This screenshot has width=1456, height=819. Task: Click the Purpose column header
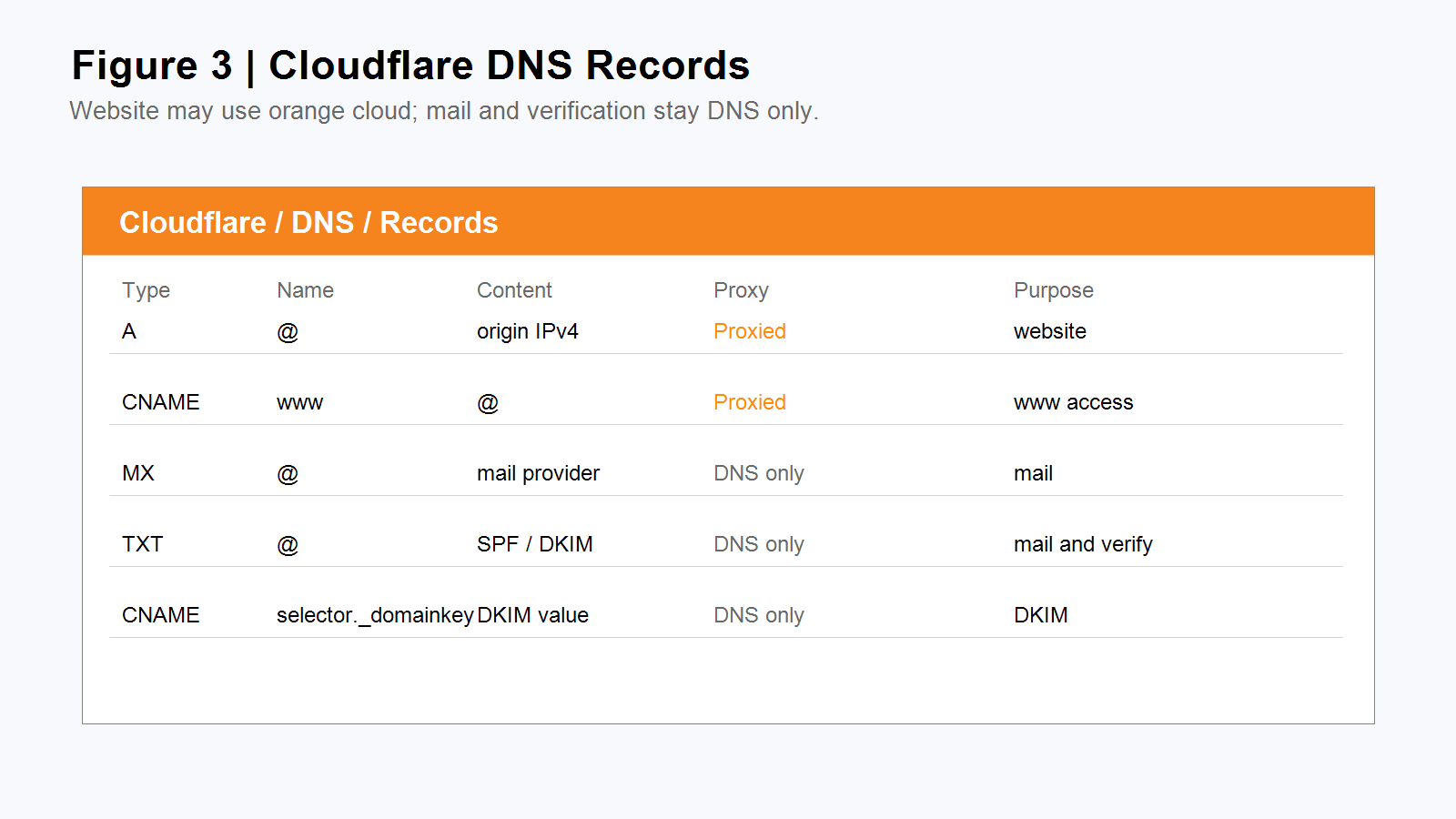point(1054,290)
